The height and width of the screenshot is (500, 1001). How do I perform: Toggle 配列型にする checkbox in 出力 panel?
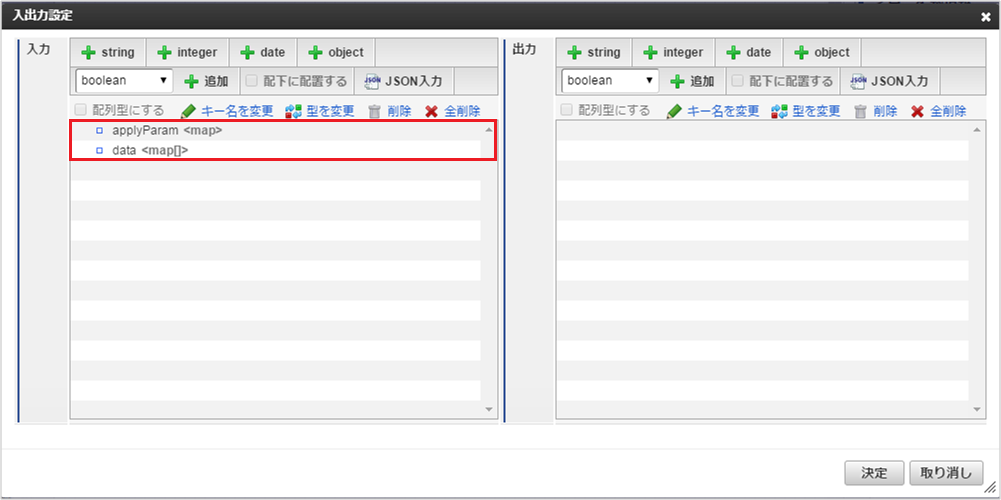[x=566, y=110]
